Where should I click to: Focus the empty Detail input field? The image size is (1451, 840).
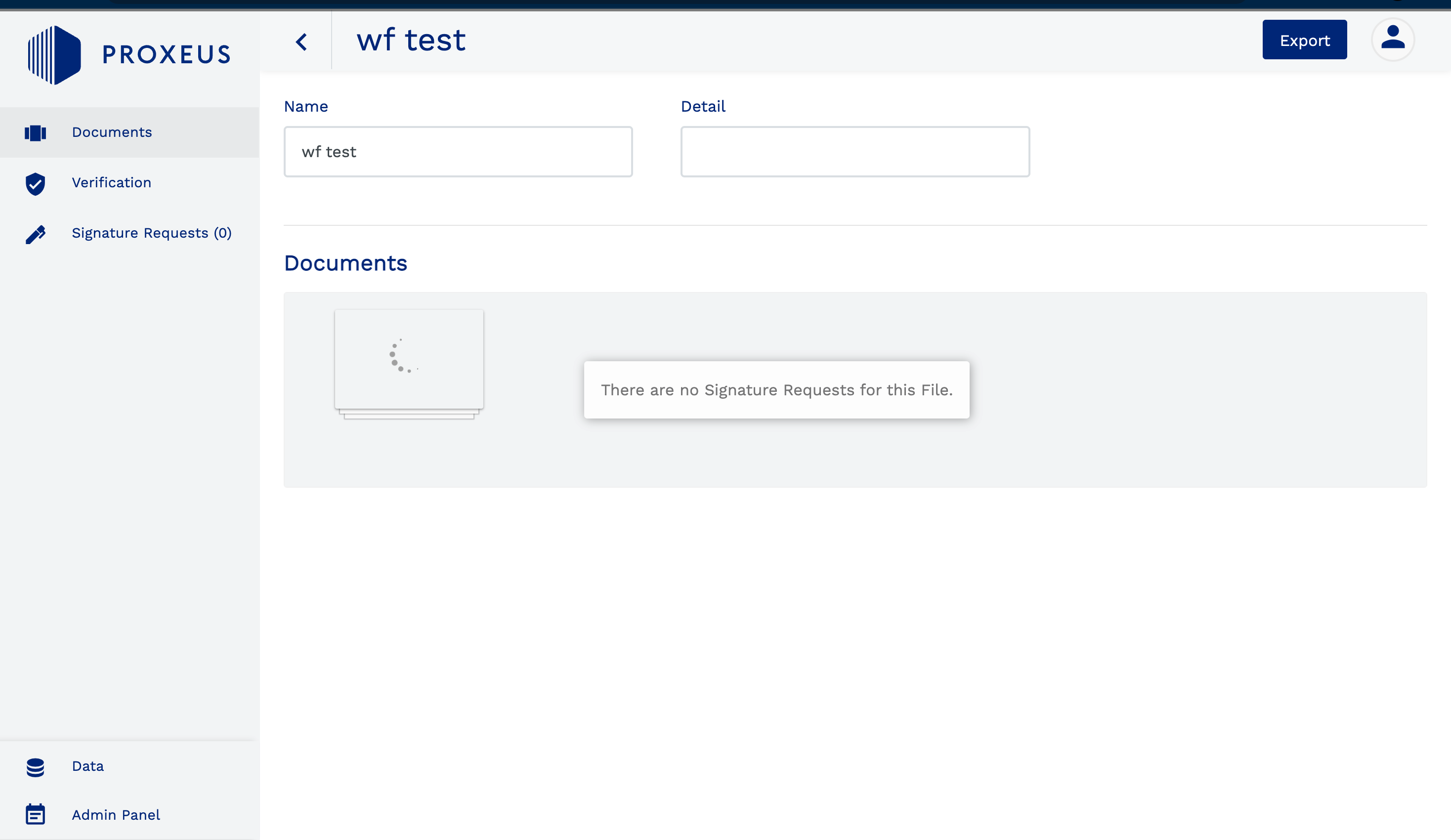click(854, 152)
